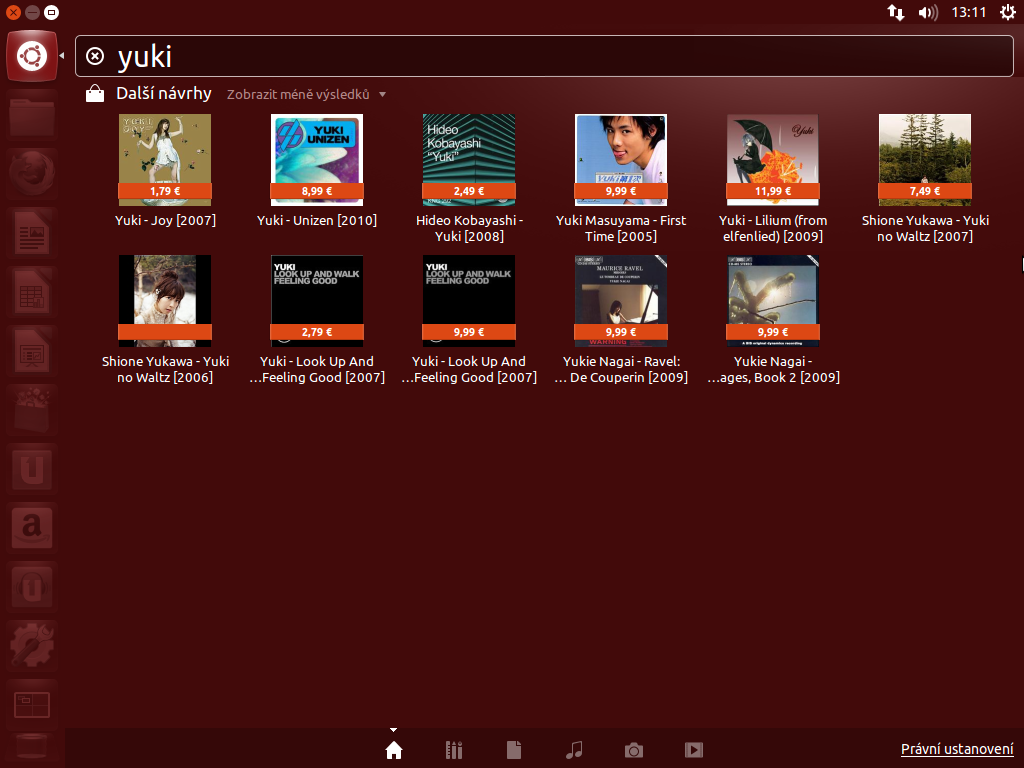1024x768 pixels.
Task: Open Amazon launcher icon
Action: coord(32,528)
